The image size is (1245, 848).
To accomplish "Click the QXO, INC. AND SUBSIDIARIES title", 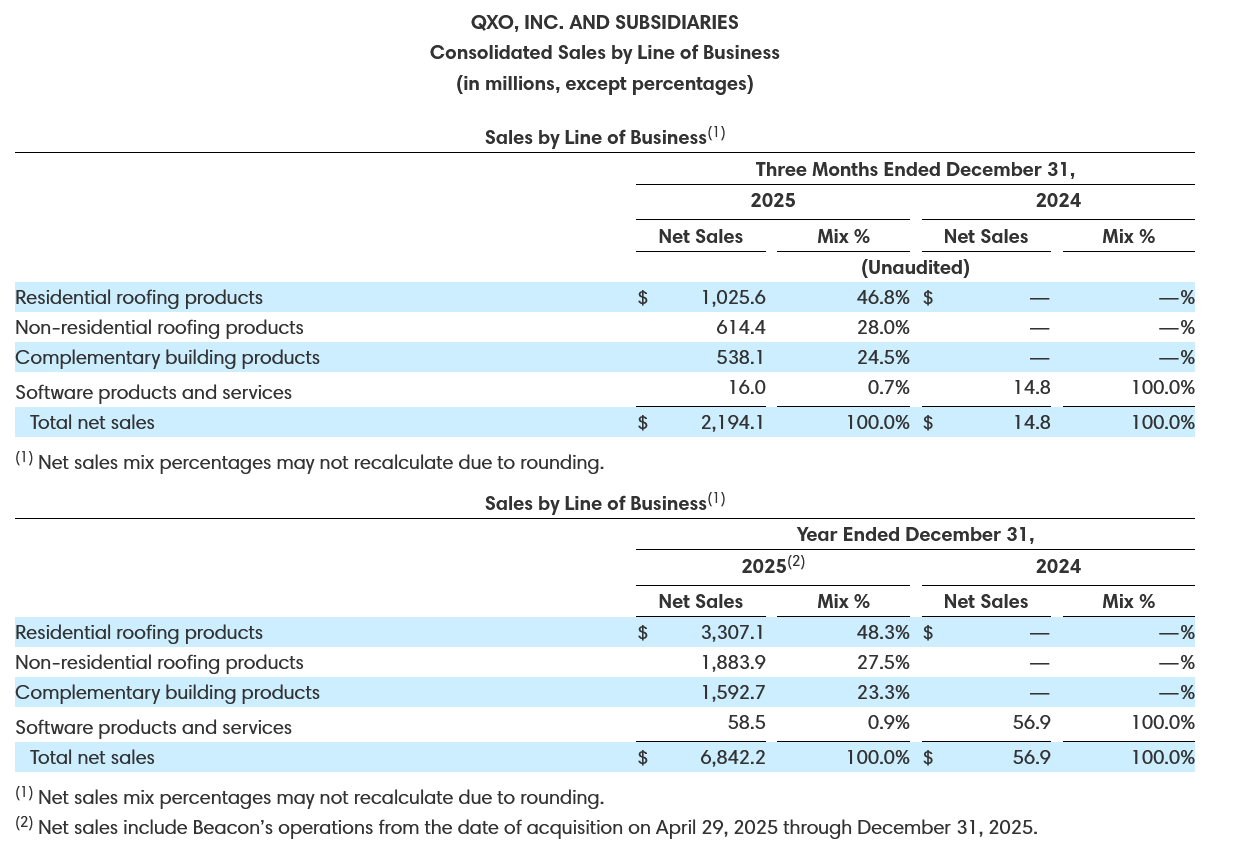I will pos(604,21).
